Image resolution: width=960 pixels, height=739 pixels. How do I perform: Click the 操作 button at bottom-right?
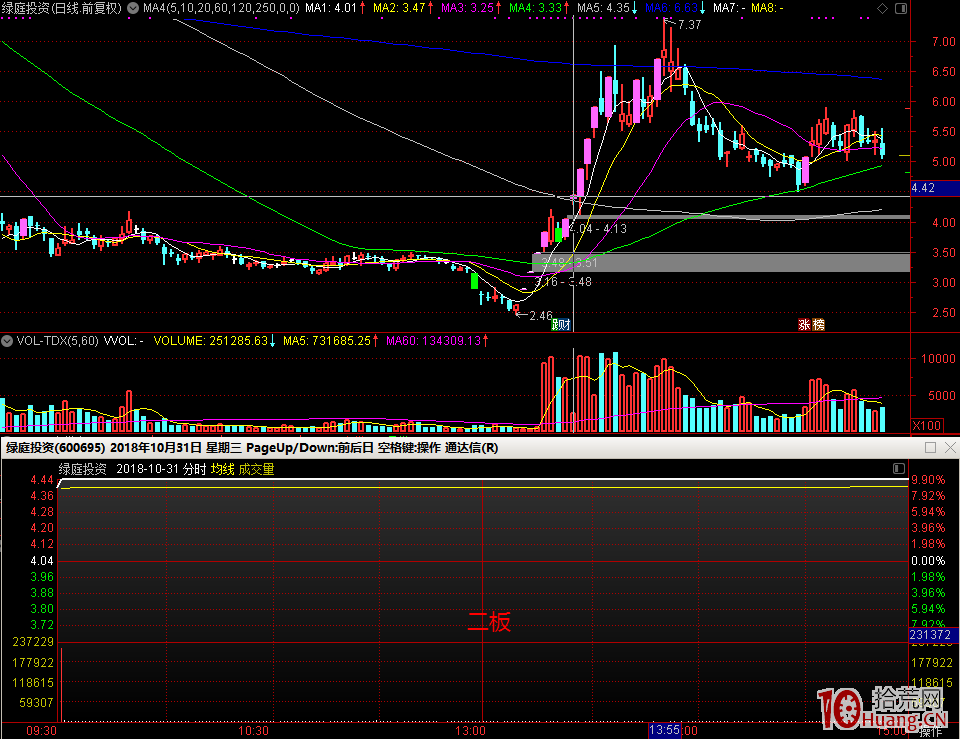click(931, 731)
